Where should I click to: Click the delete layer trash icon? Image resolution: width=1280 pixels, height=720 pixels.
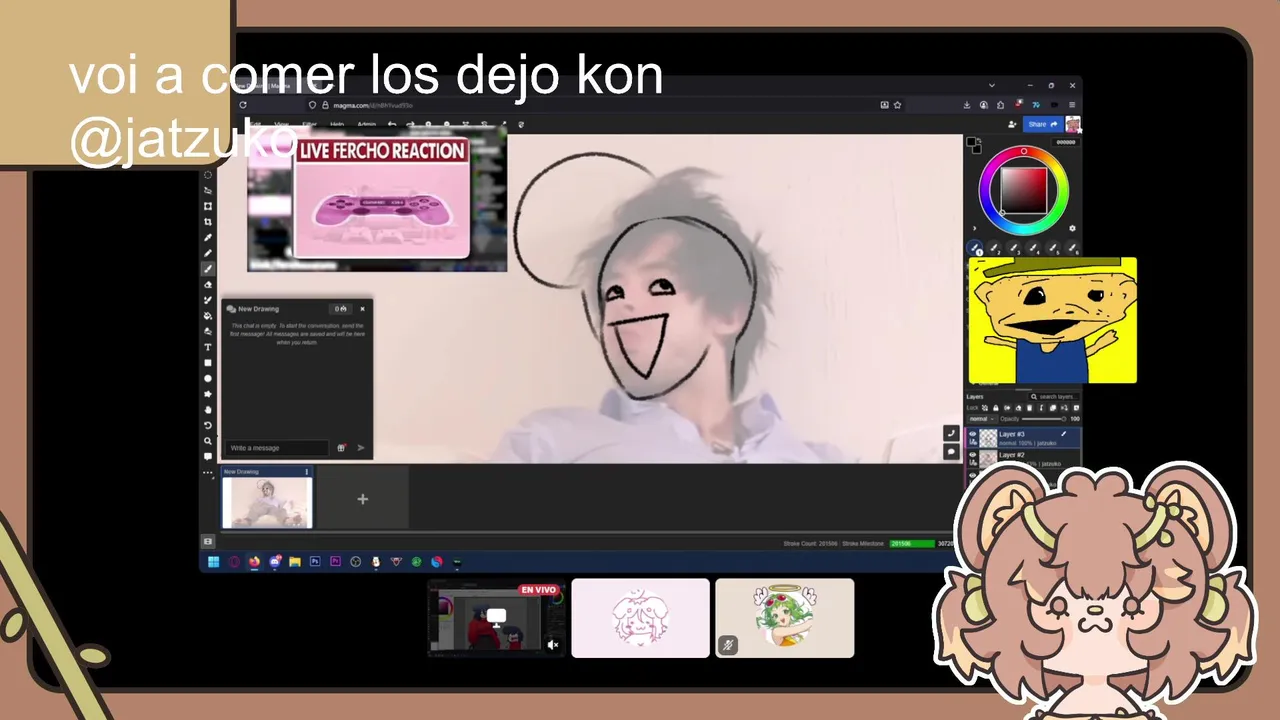1029,408
